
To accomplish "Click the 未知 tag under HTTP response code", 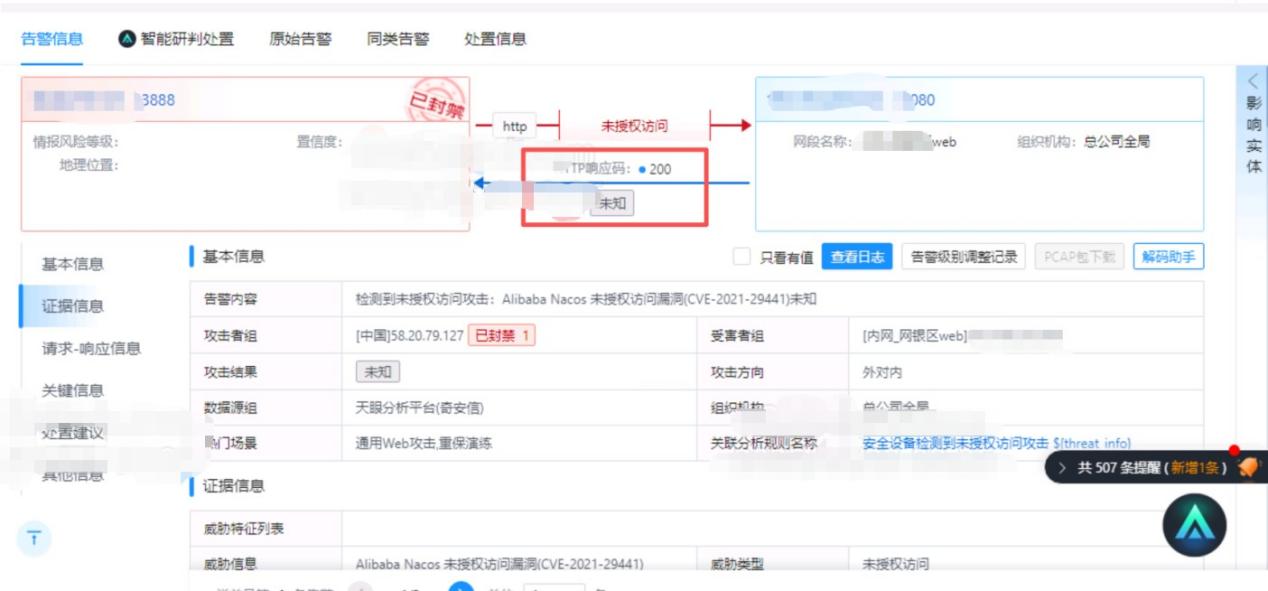I will click(614, 202).
